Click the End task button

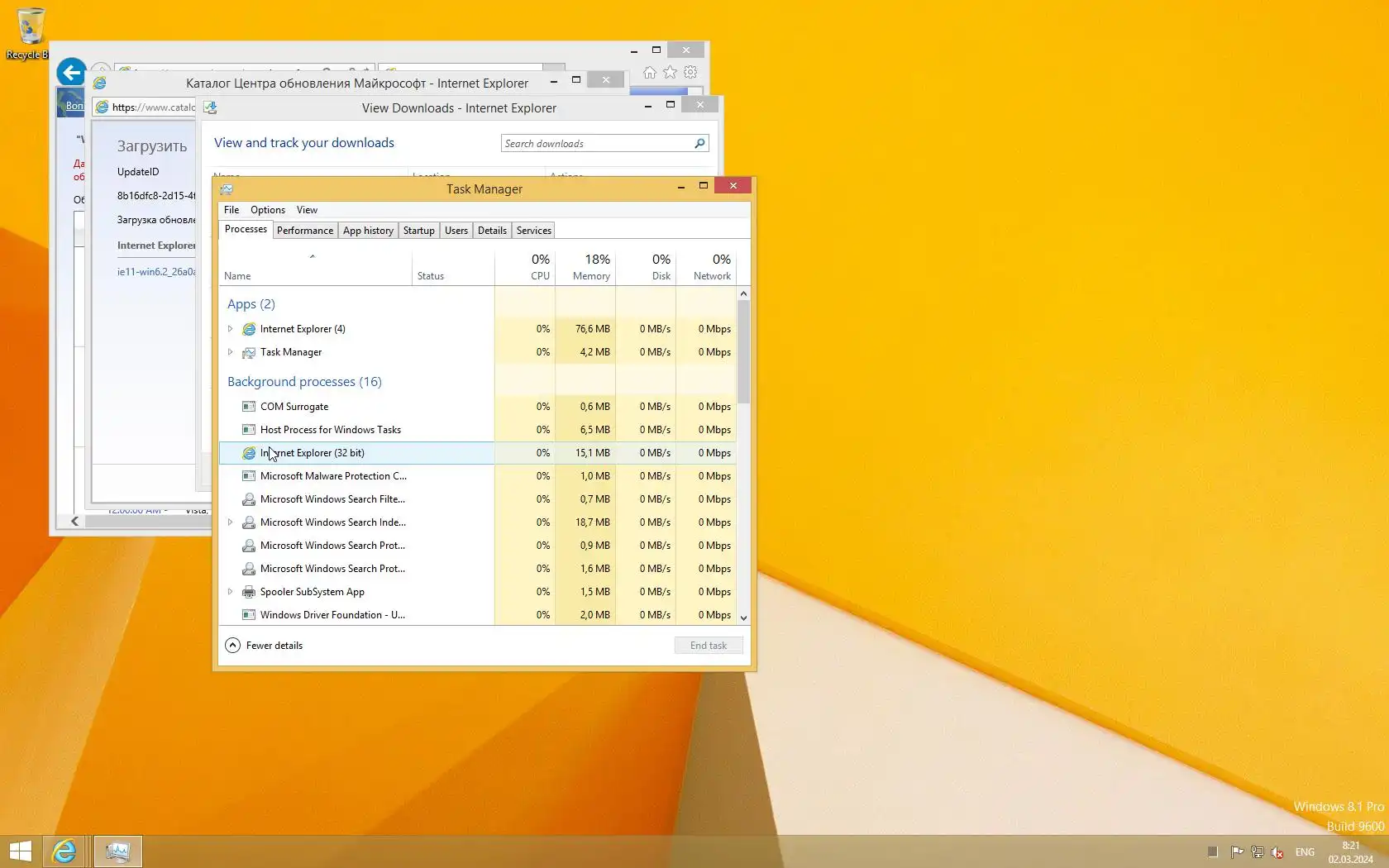tap(709, 646)
